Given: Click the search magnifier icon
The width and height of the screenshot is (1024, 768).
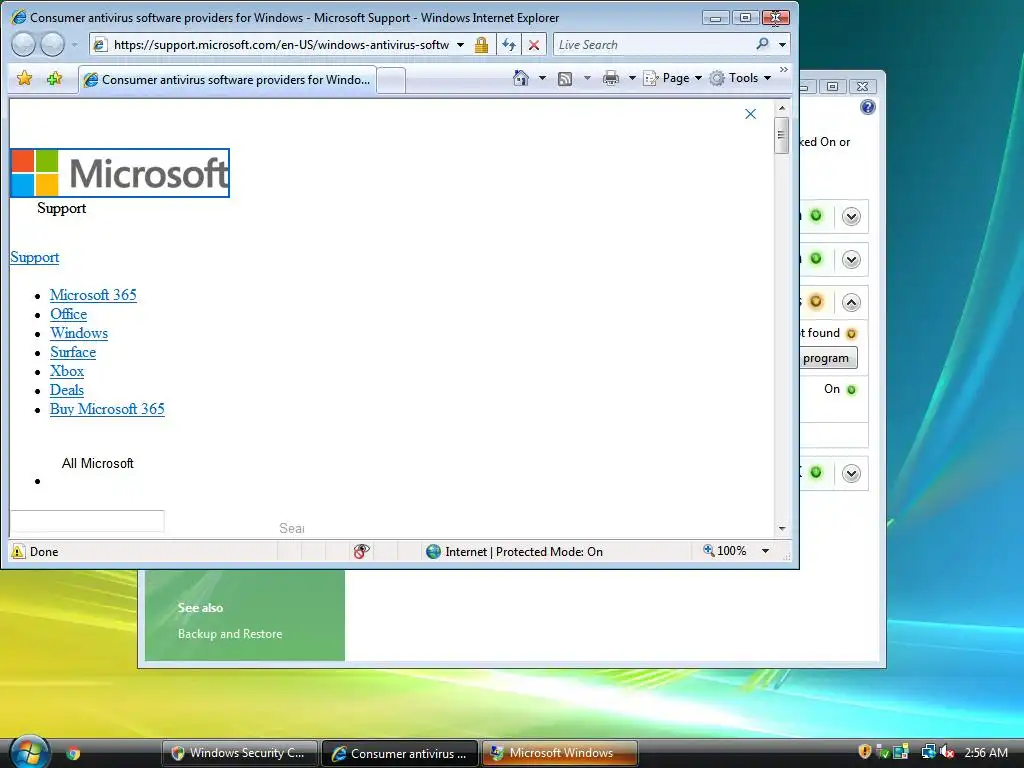Looking at the screenshot, I should coord(762,44).
